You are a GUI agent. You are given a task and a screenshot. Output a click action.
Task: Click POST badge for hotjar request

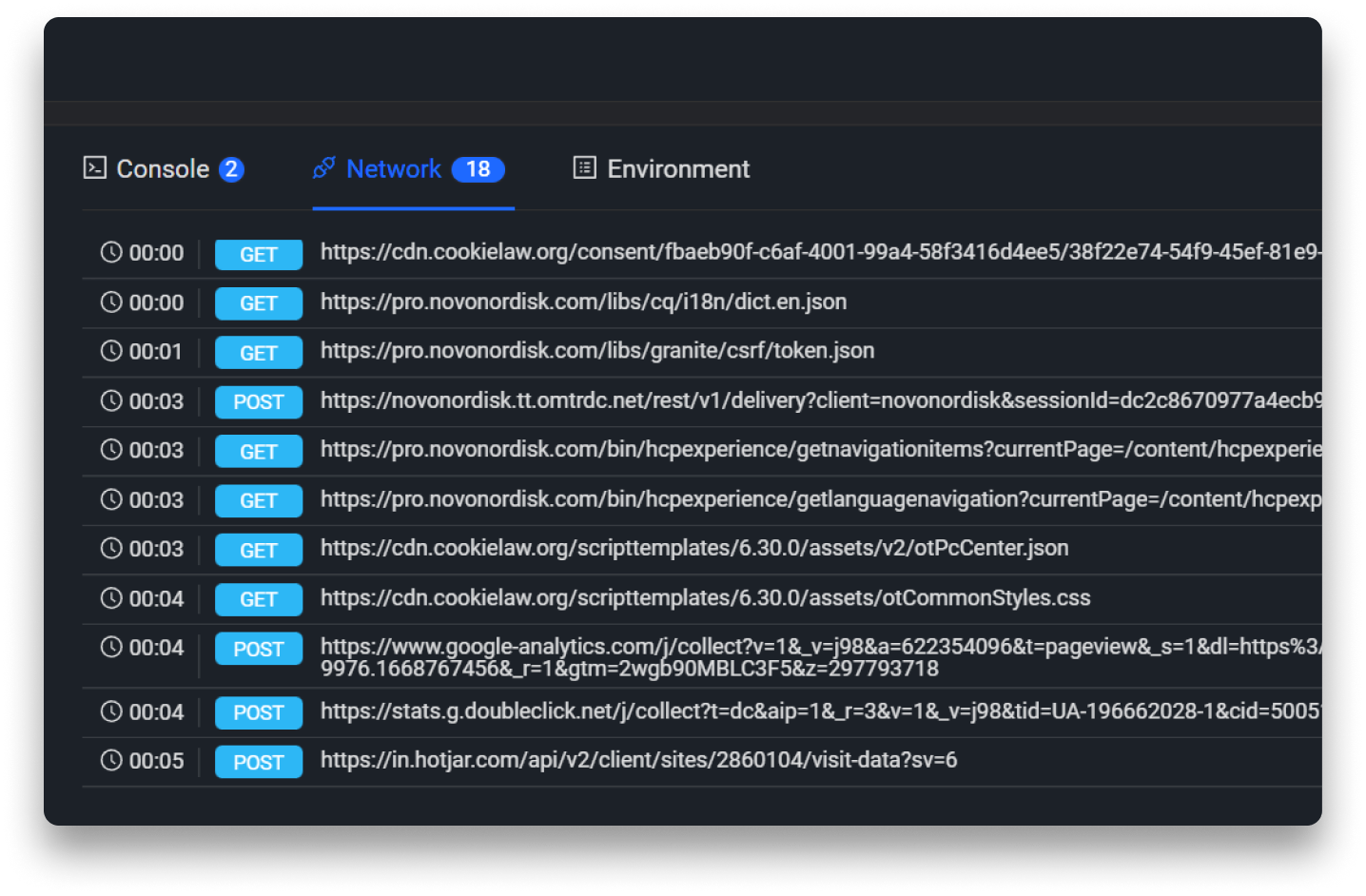[259, 762]
